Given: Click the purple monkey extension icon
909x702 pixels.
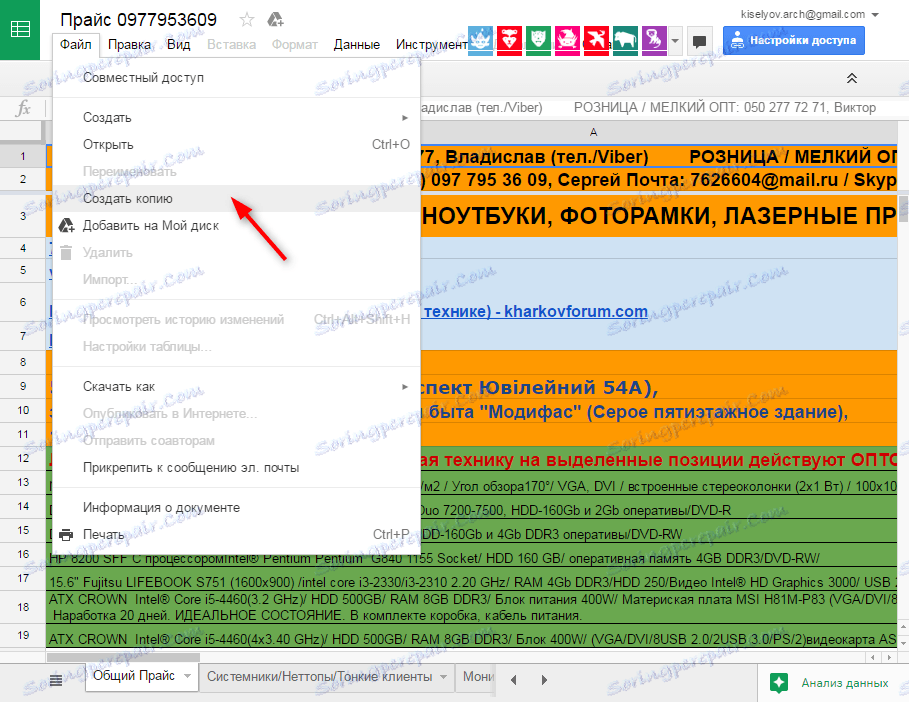Looking at the screenshot, I should pos(653,40).
